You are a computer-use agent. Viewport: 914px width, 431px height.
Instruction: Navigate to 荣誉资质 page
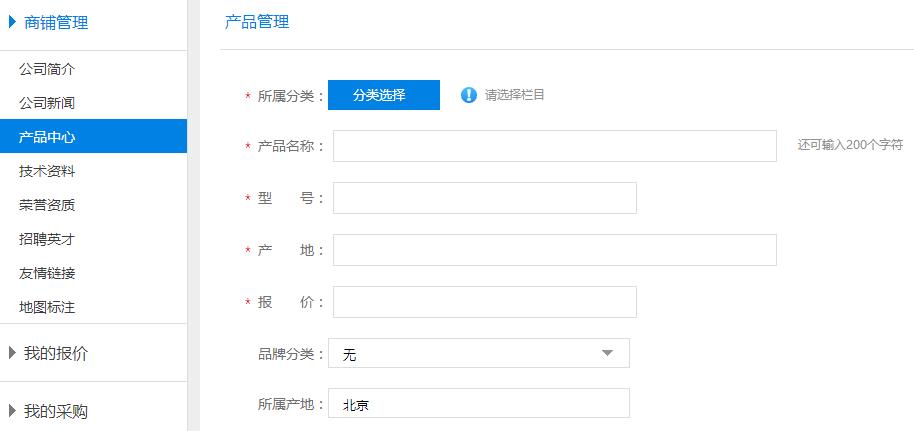pos(47,205)
